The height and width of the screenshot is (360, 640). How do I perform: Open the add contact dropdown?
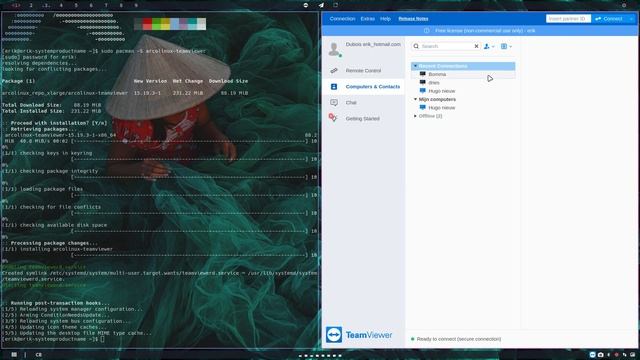click(x=489, y=47)
